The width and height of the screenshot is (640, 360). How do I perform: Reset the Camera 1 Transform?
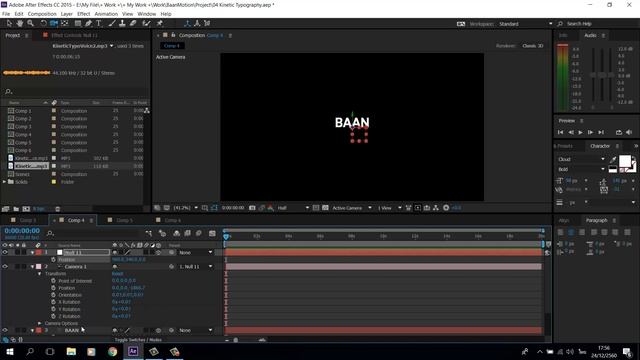pyautogui.click(x=118, y=274)
